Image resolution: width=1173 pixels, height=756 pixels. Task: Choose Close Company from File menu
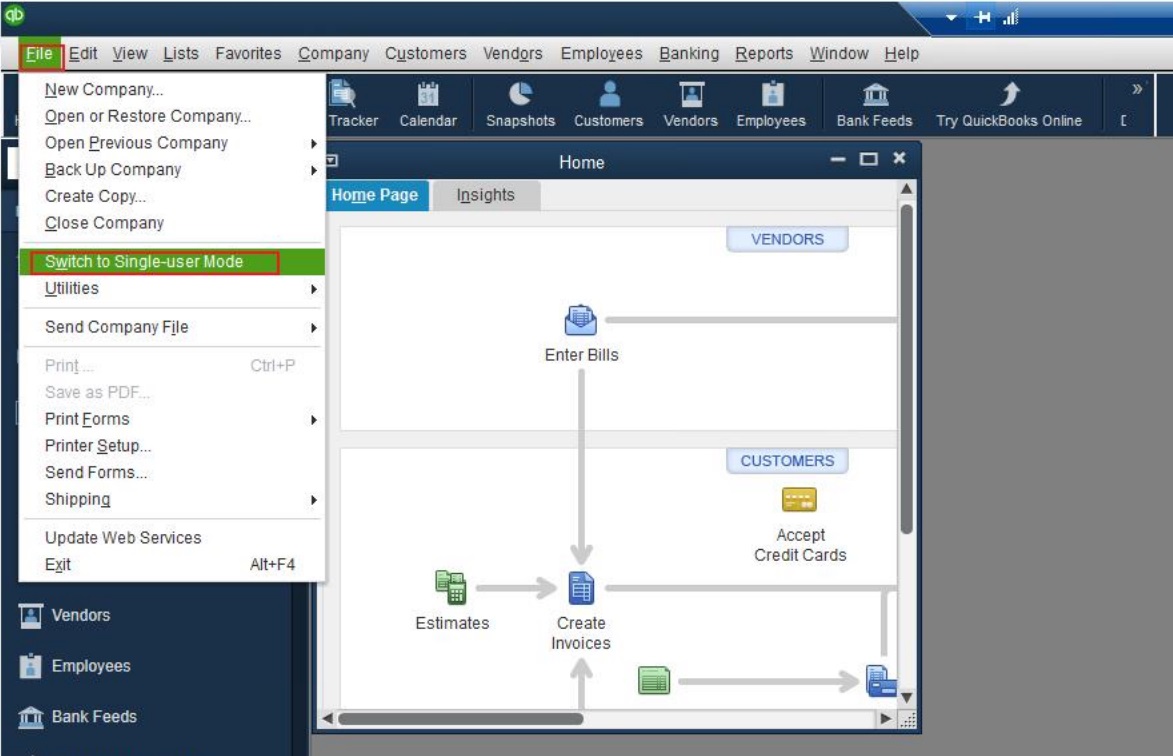coord(104,223)
